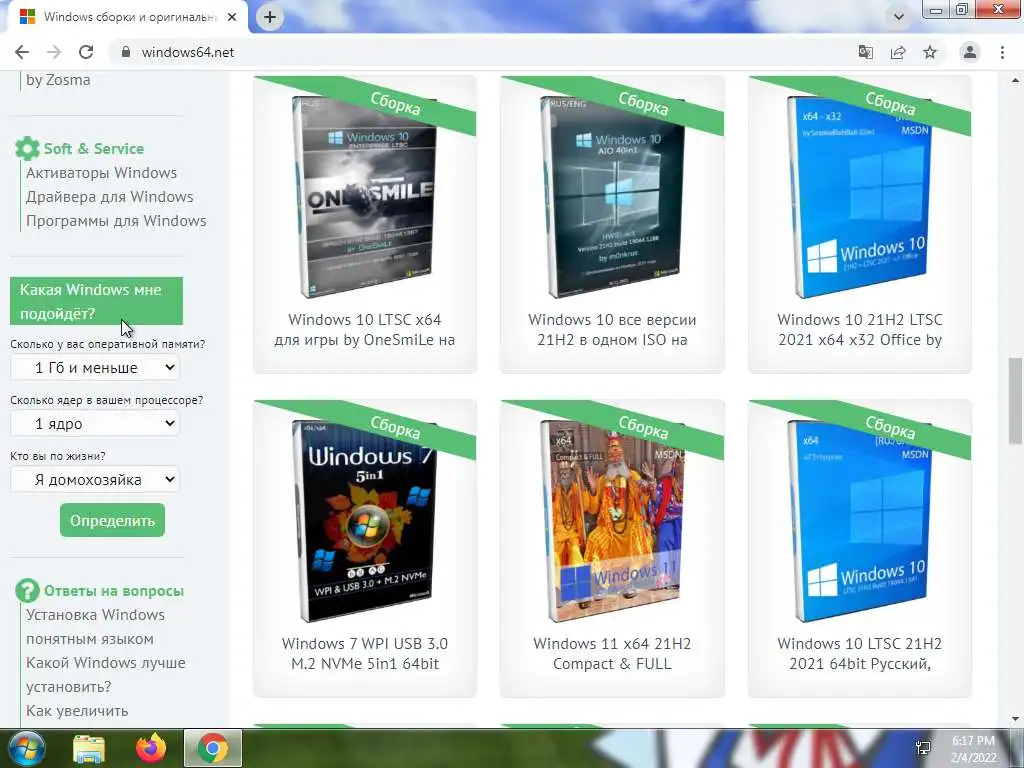Viewport: 1024px width, 768px height.
Task: Click title Windows 10 21H2 LTSC 2021 x64 x32 Office
Action: pyautogui.click(x=859, y=330)
